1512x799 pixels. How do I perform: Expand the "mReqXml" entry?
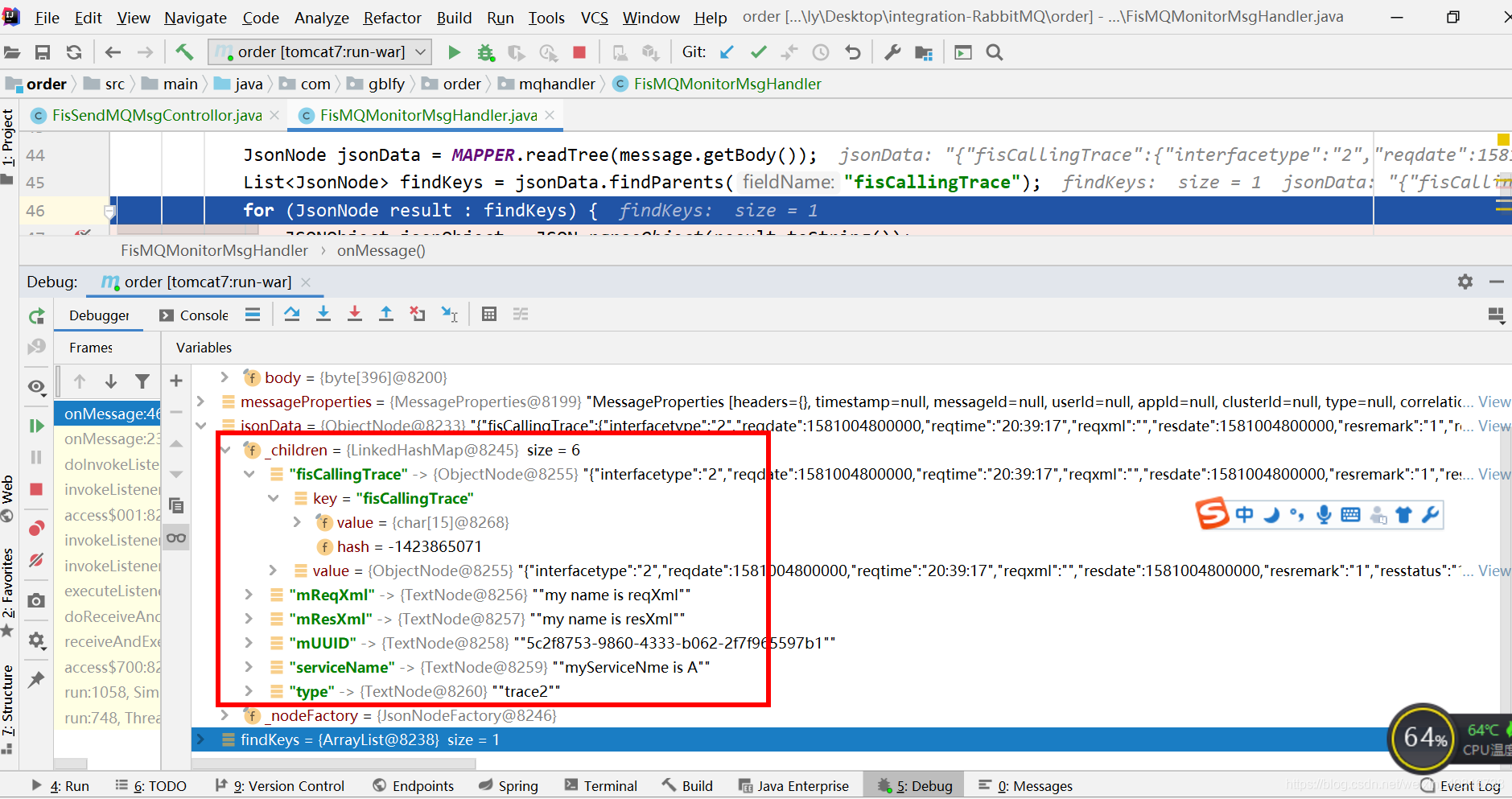tap(249, 595)
